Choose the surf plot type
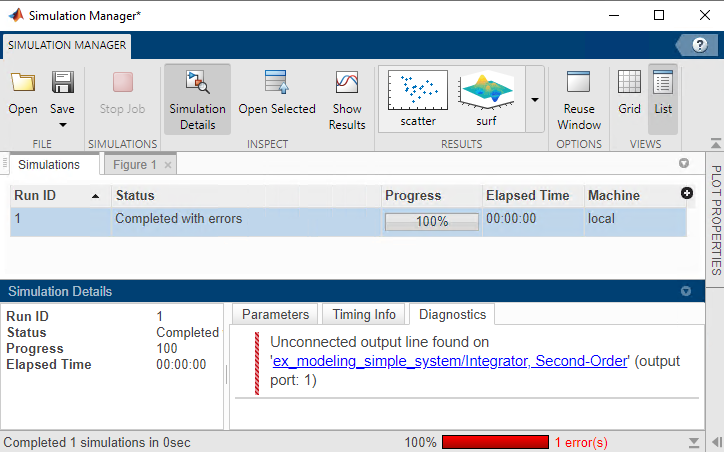Viewport: 724px width, 452px height. tap(486, 98)
